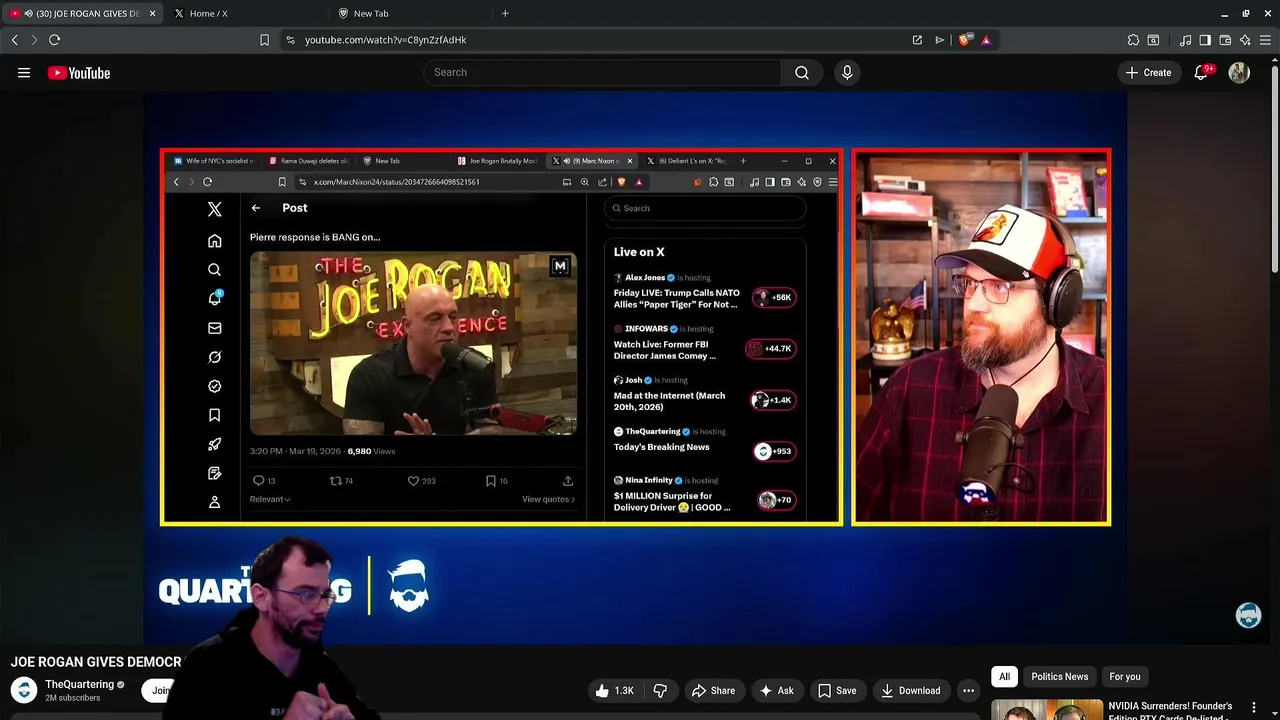Open the YouTube guide hamburger menu

(24, 72)
